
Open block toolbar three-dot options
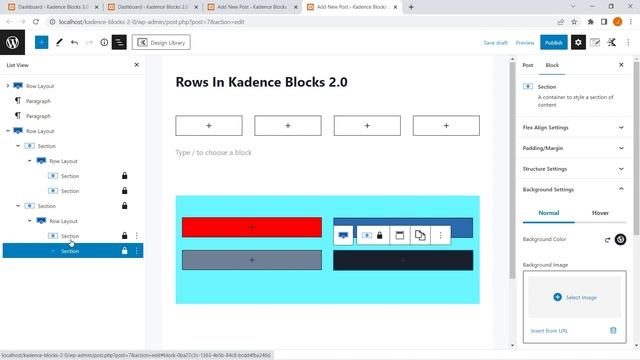[x=440, y=236]
